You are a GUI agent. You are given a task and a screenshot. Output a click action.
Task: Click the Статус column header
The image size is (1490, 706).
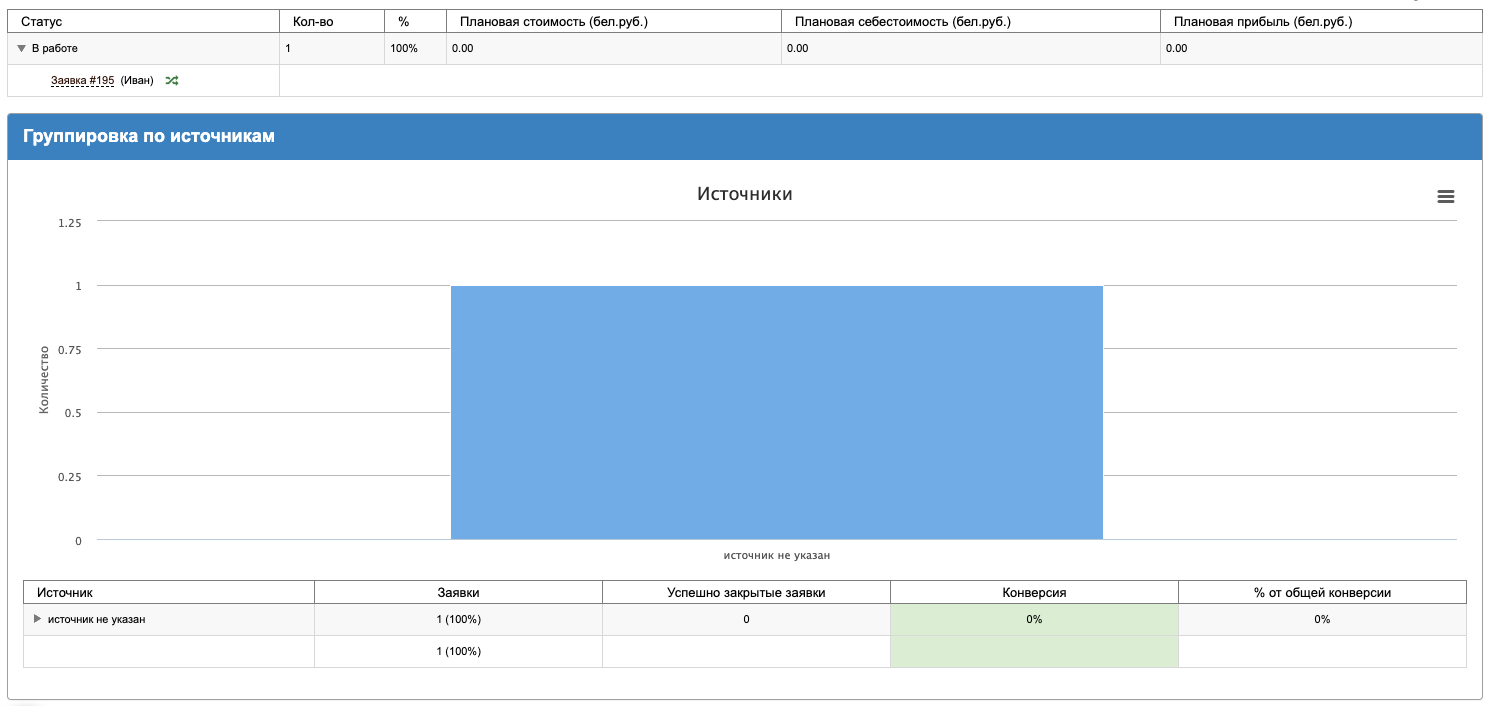[x=42, y=21]
